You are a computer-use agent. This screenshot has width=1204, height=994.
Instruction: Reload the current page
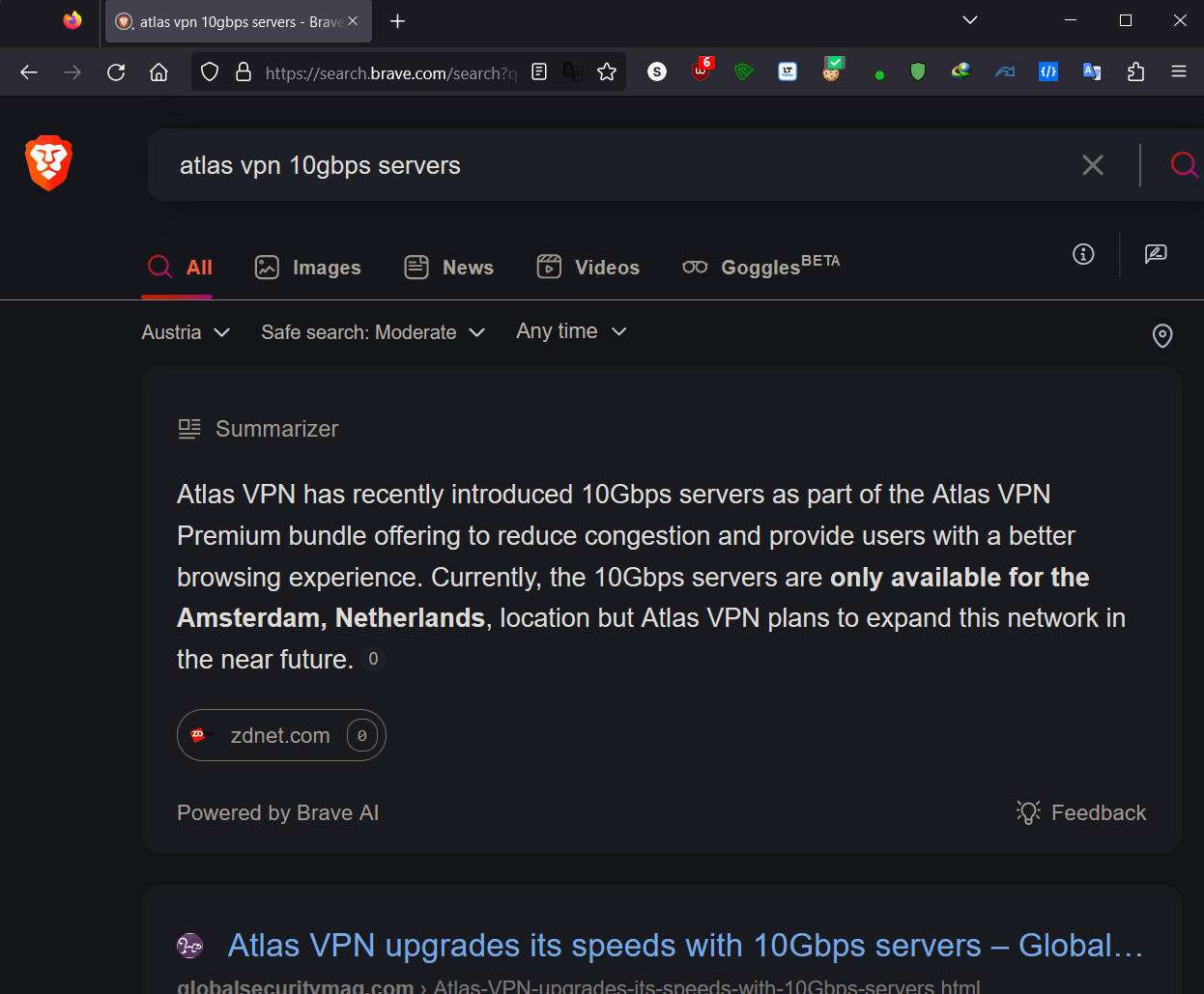[x=116, y=72]
